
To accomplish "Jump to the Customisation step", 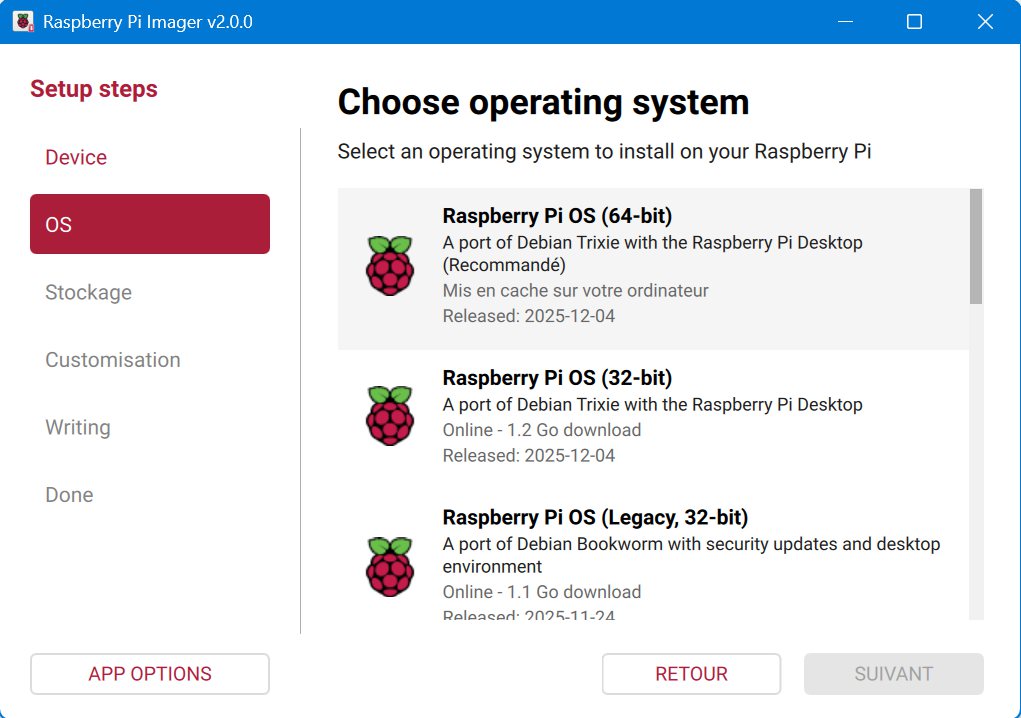I will (113, 360).
